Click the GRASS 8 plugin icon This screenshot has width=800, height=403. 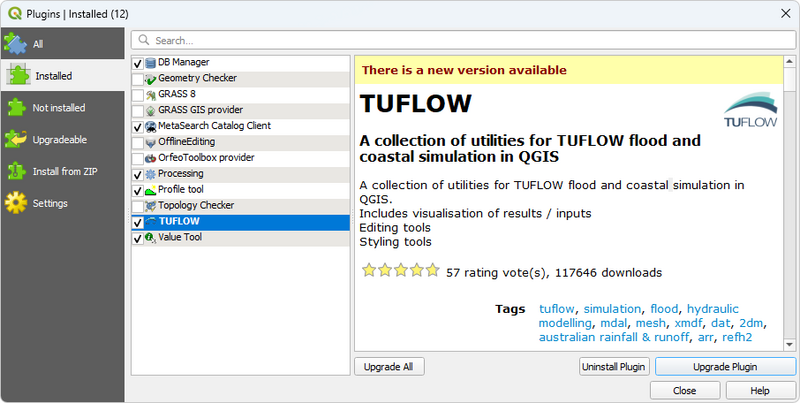pos(151,94)
